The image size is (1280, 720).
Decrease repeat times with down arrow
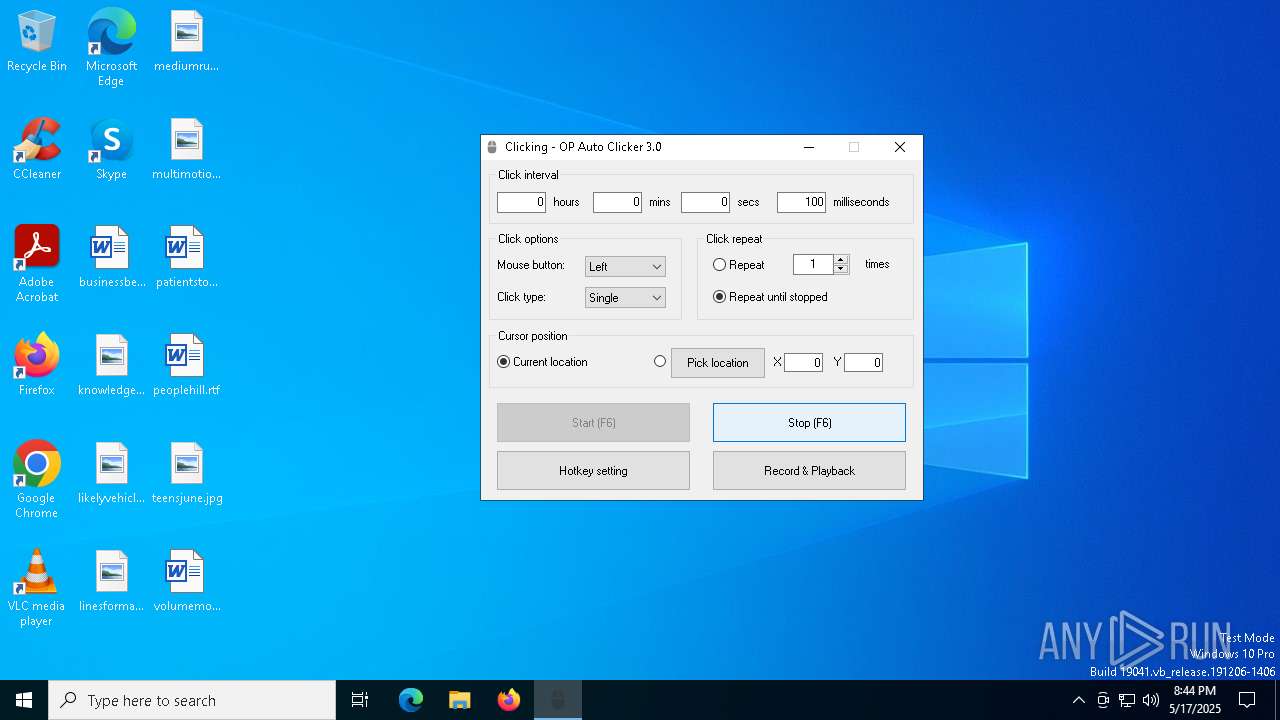point(841,269)
